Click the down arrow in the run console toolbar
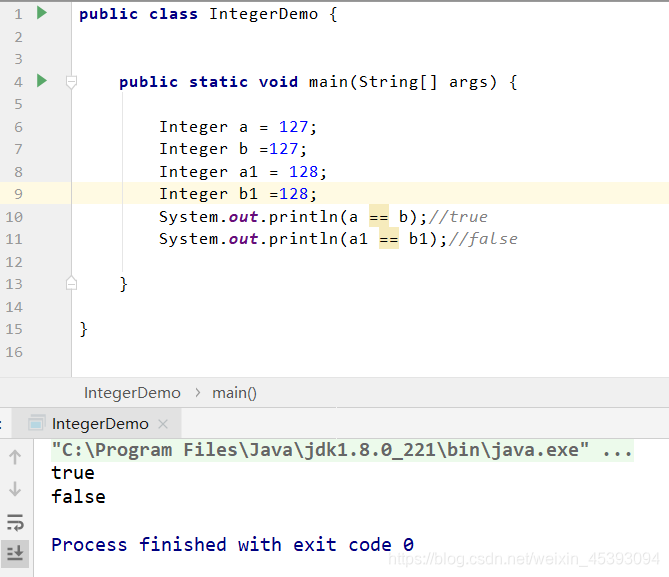The height and width of the screenshot is (577, 669). pyautogui.click(x=15, y=489)
